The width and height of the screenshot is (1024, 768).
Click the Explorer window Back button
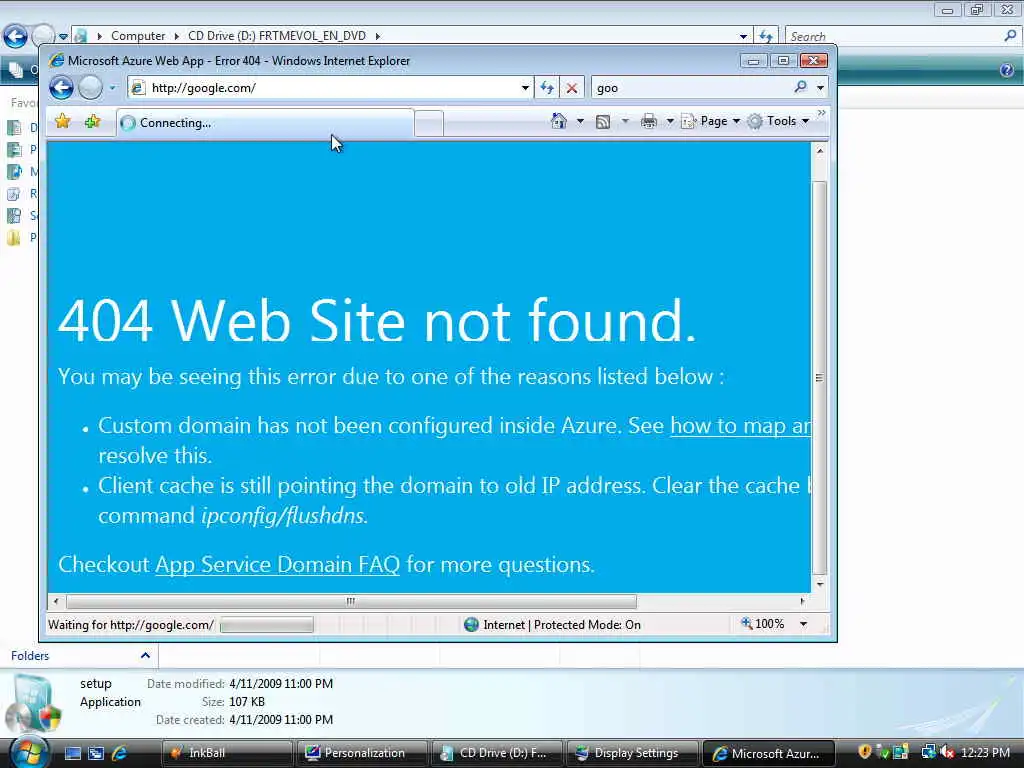pyautogui.click(x=15, y=36)
